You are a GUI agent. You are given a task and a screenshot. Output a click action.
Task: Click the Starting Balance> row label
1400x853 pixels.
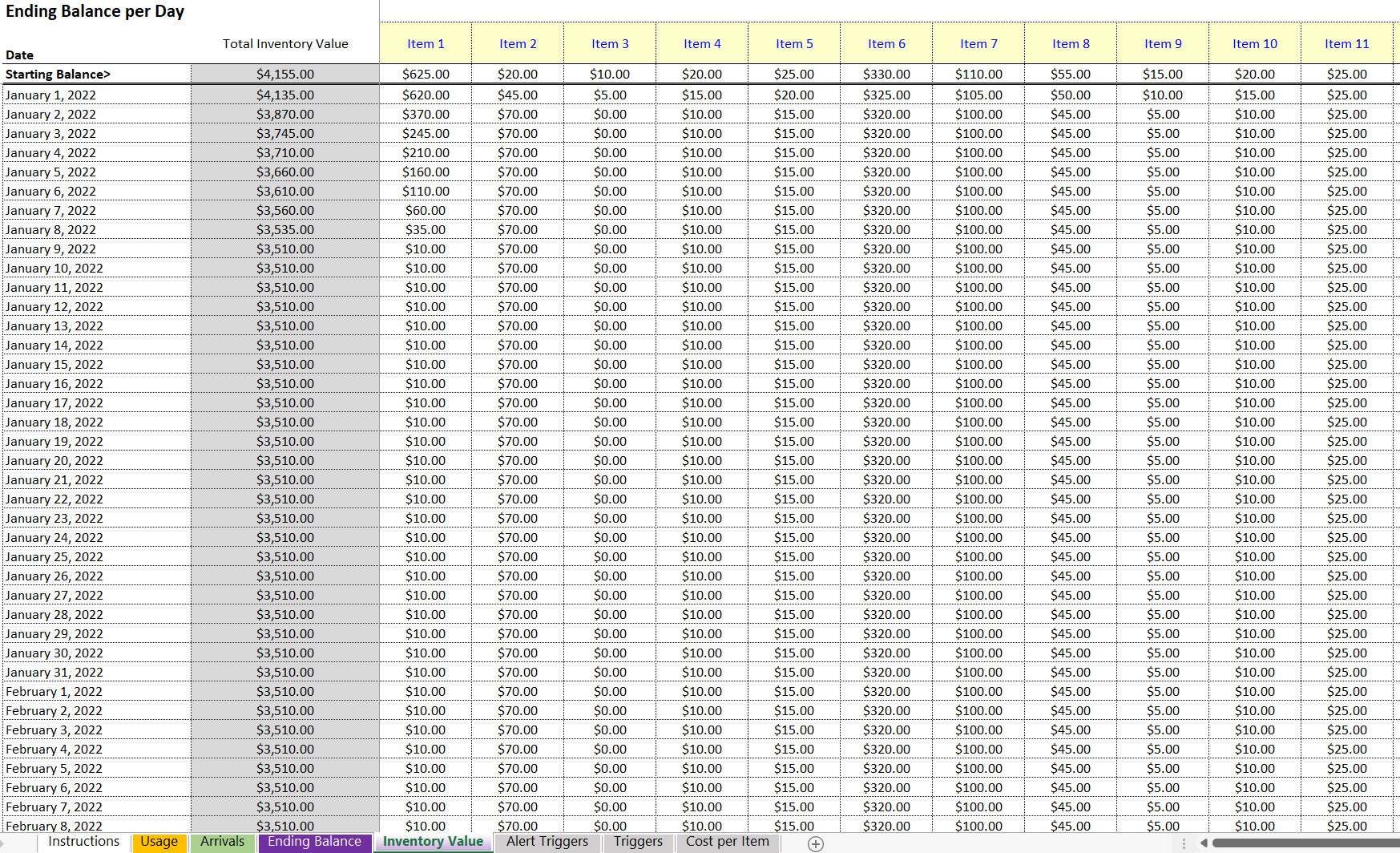[x=58, y=74]
